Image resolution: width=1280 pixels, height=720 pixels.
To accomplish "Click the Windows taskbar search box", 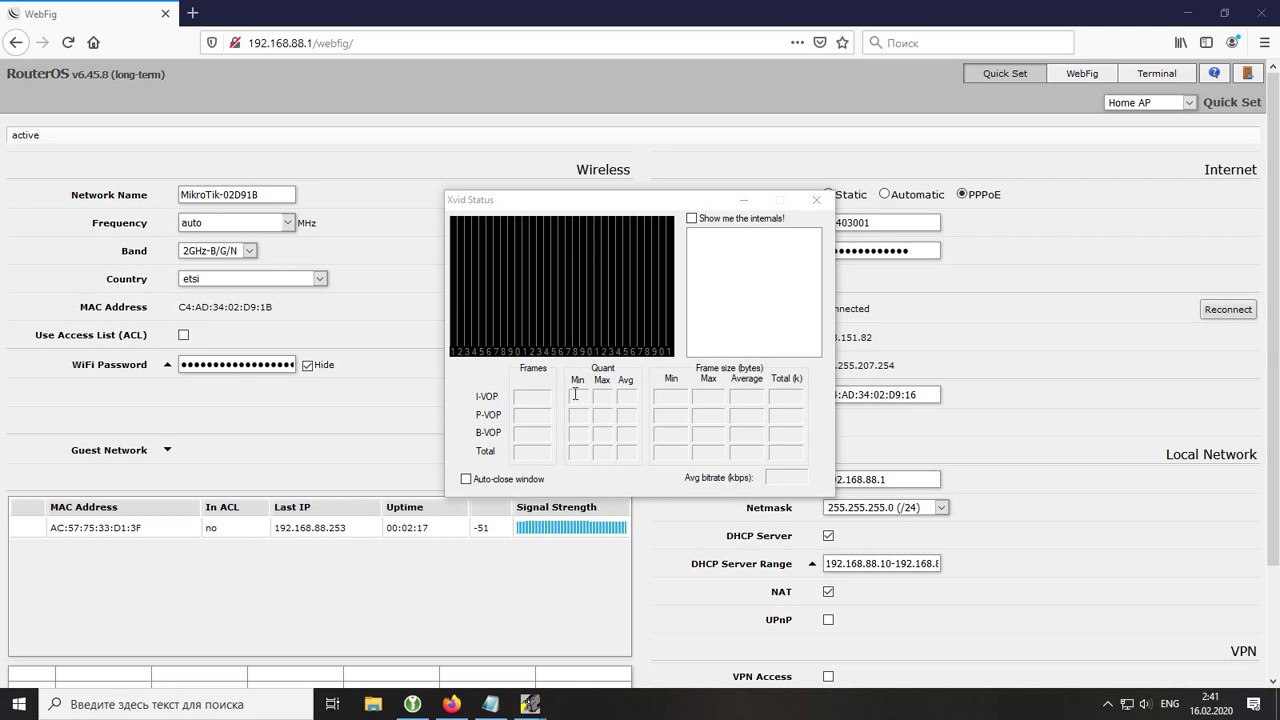I will coord(177,704).
